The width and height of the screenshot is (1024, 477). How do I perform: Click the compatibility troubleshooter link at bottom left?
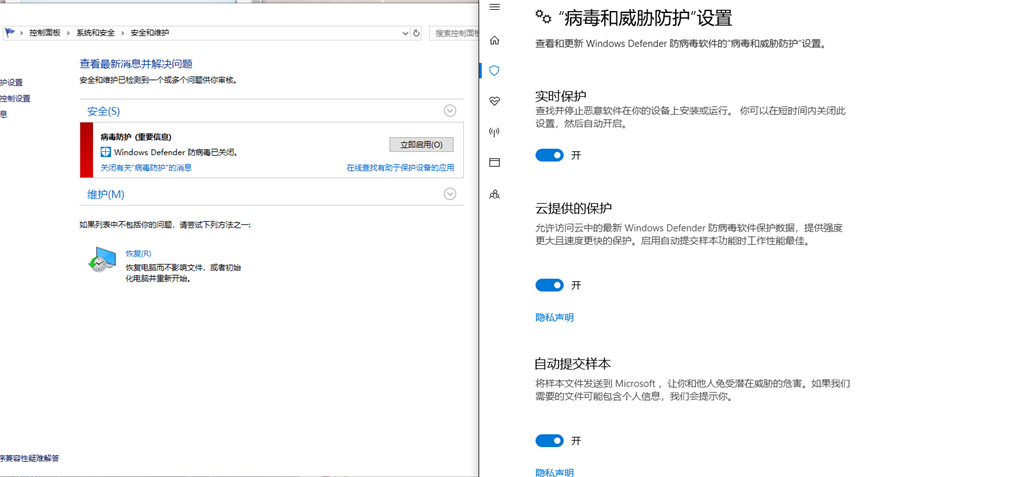[29, 459]
